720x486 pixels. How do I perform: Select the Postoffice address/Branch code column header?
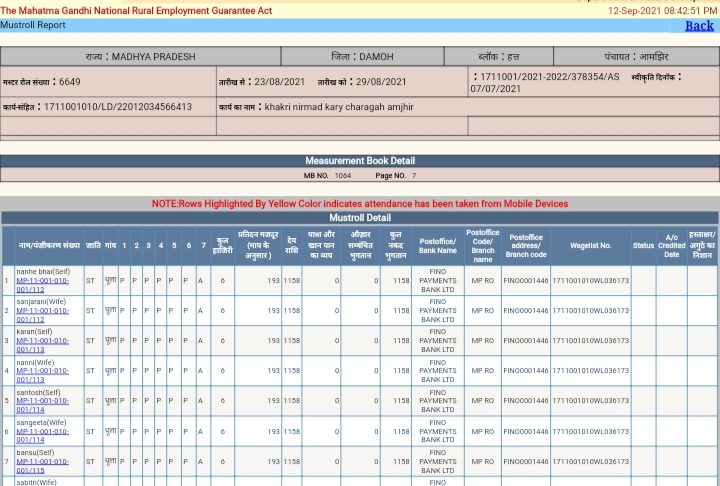pyautogui.click(x=526, y=245)
